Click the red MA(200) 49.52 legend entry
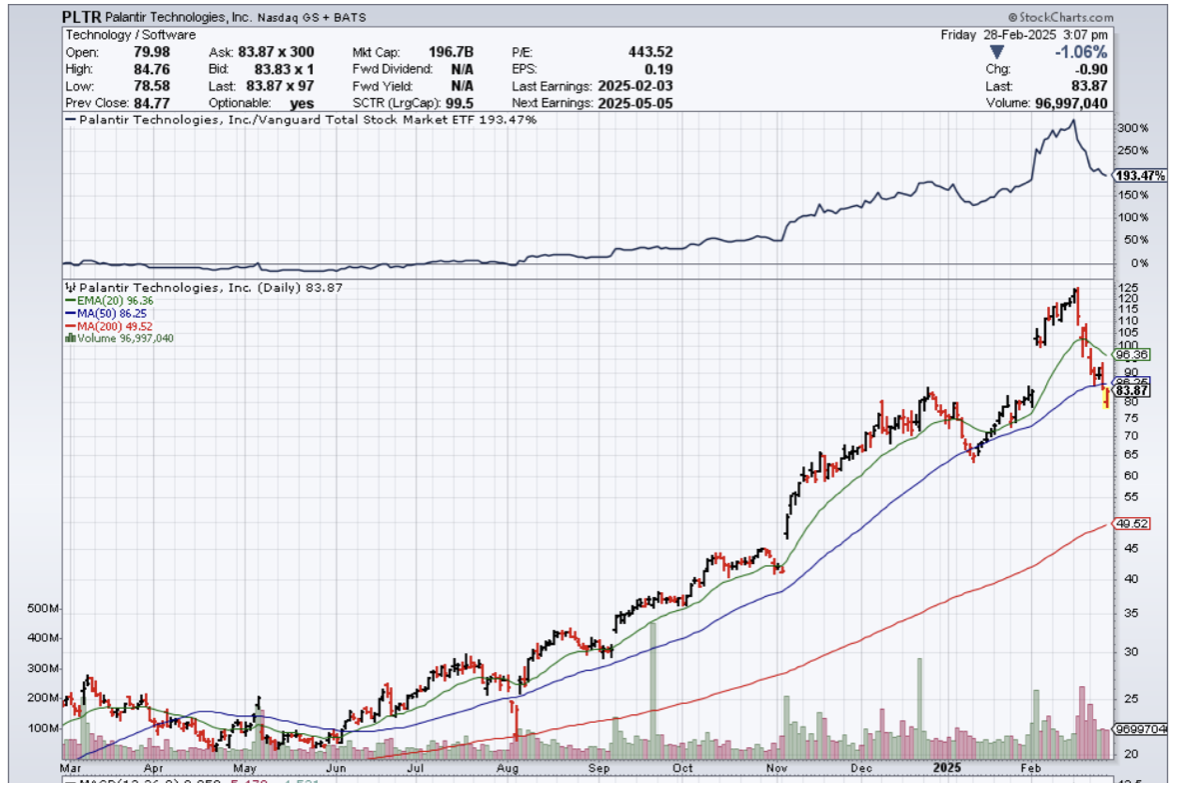The height and width of the screenshot is (788, 1182). pyautogui.click(x=109, y=327)
